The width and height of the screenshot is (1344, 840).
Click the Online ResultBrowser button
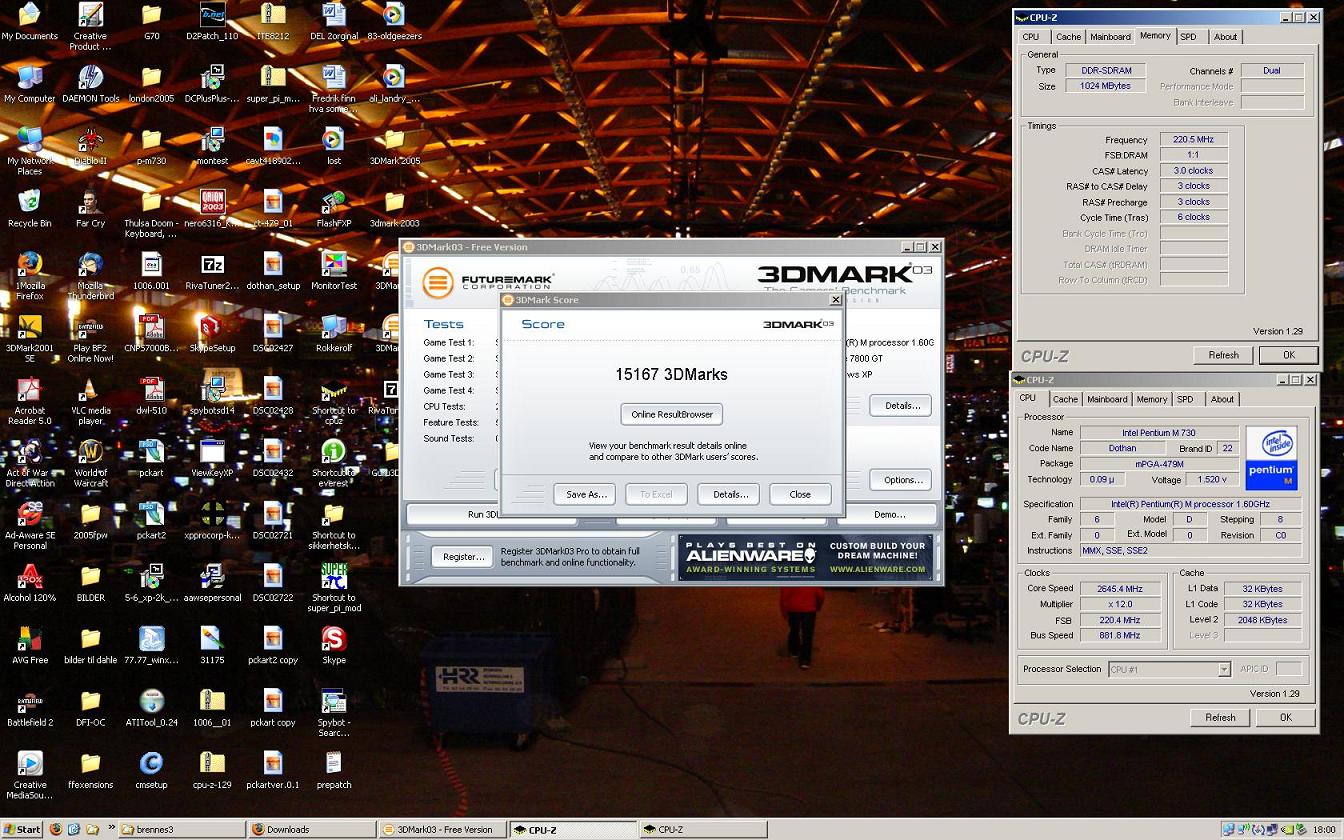672,414
